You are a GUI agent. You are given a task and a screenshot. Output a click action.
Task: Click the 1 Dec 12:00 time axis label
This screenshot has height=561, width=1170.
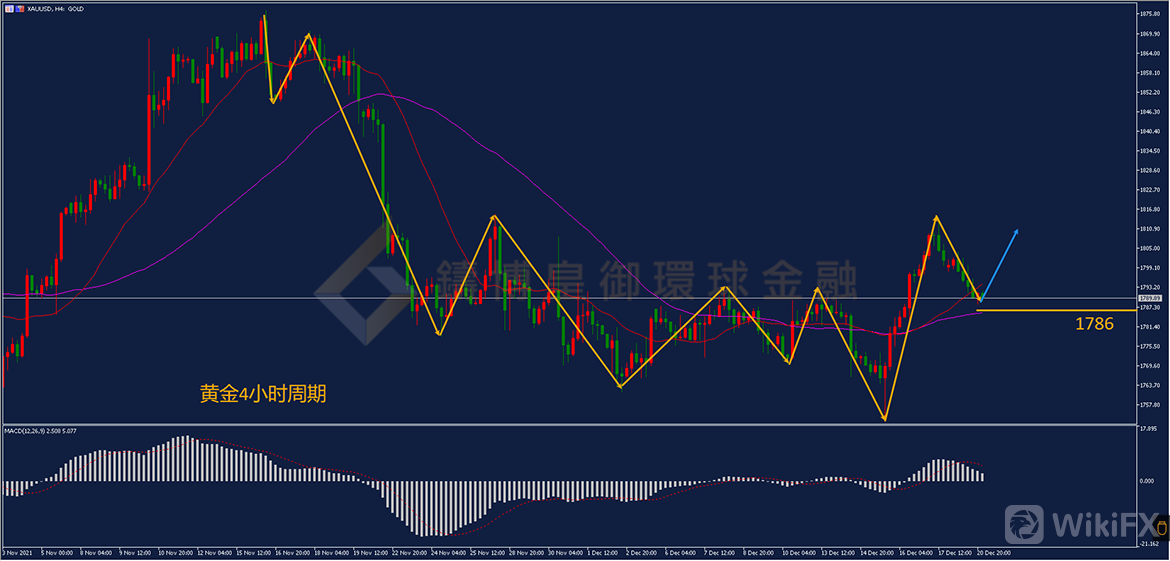601,552
